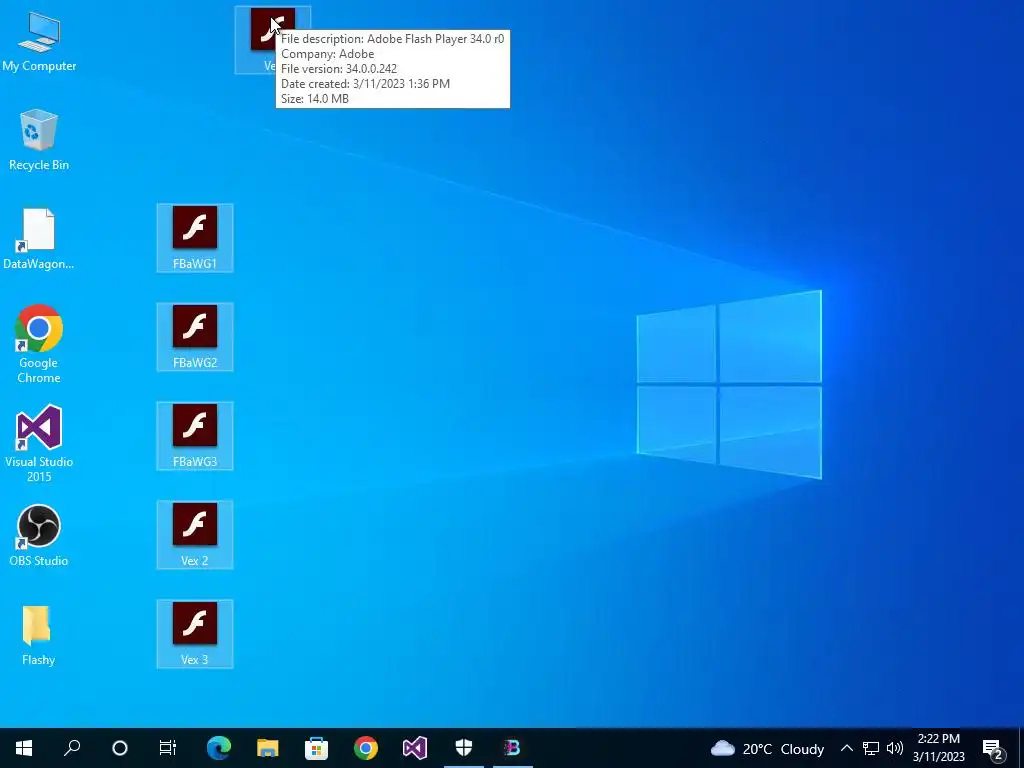The image size is (1024, 768).
Task: Select the Recycle Bin icon
Action: click(39, 140)
